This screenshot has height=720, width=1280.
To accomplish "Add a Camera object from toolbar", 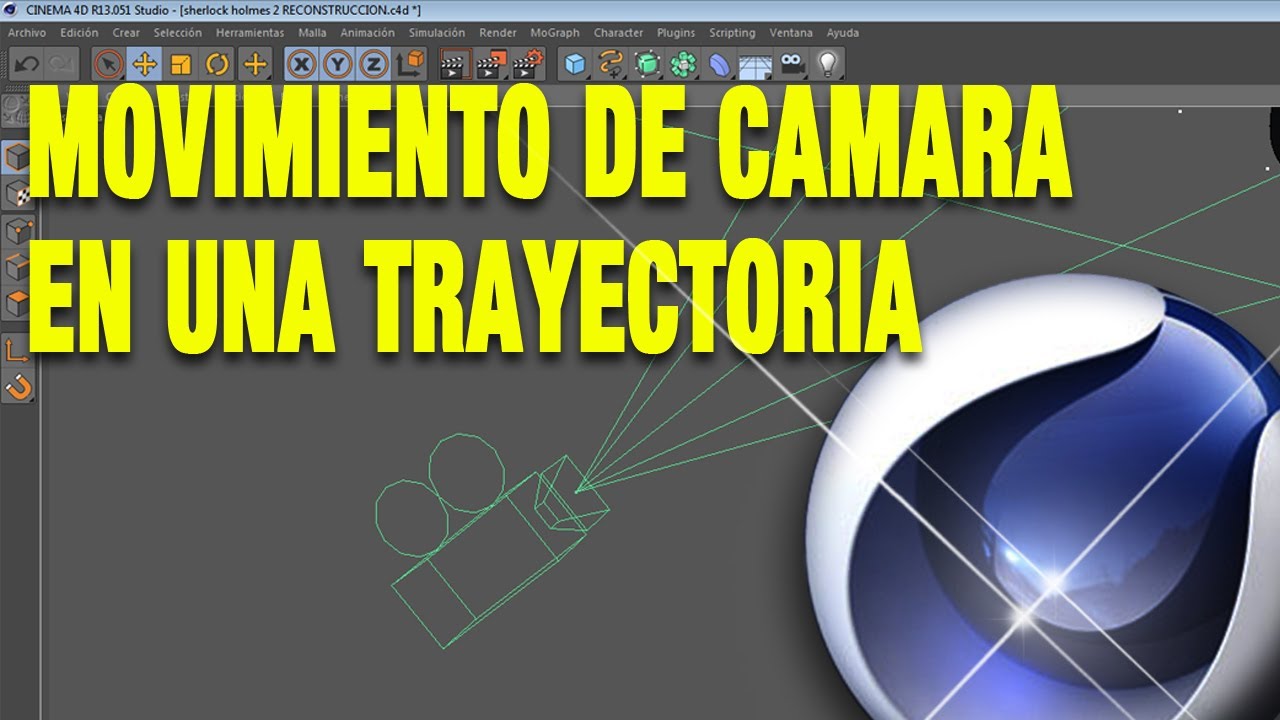I will click(791, 65).
